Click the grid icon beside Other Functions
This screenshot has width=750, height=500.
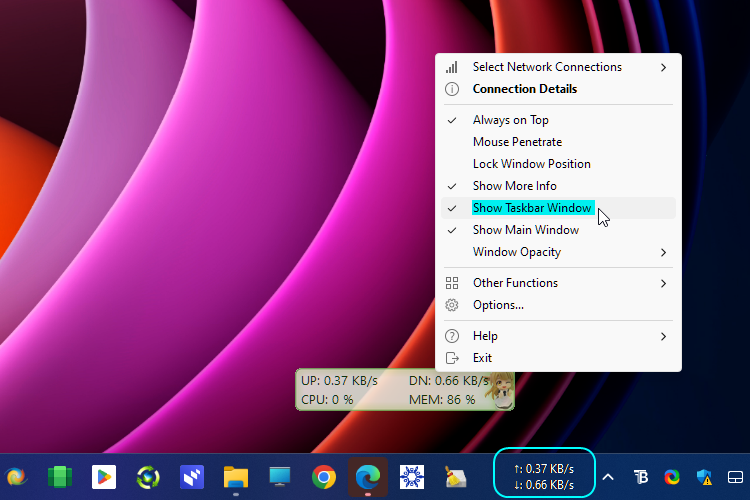[452, 283]
